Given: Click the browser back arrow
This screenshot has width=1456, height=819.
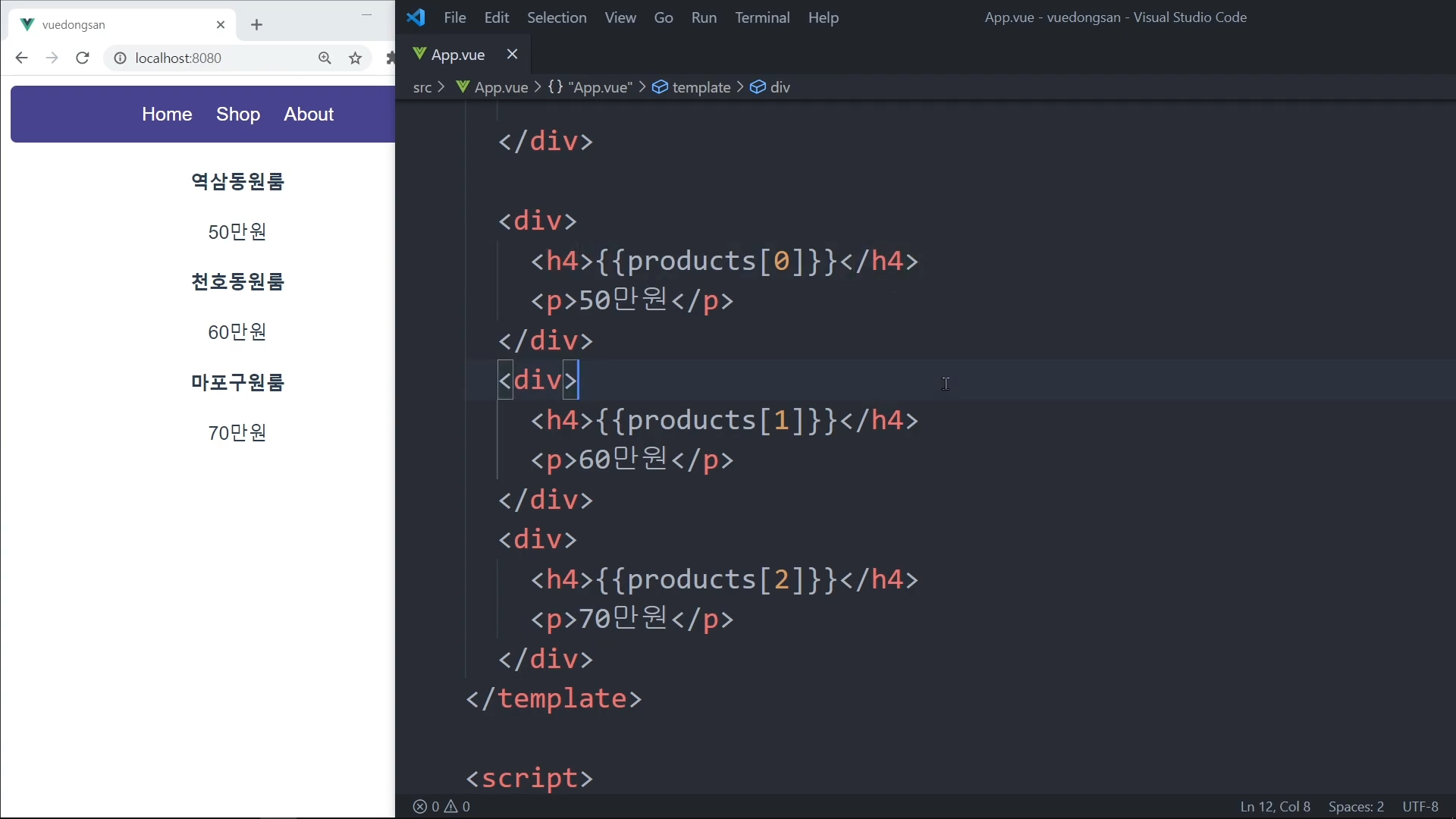Looking at the screenshot, I should click(x=21, y=58).
